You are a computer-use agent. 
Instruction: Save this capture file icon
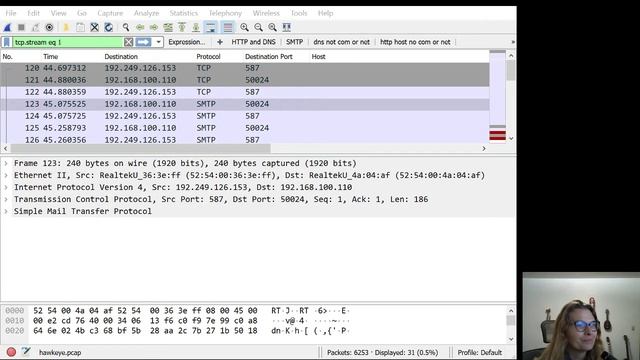tap(80, 27)
